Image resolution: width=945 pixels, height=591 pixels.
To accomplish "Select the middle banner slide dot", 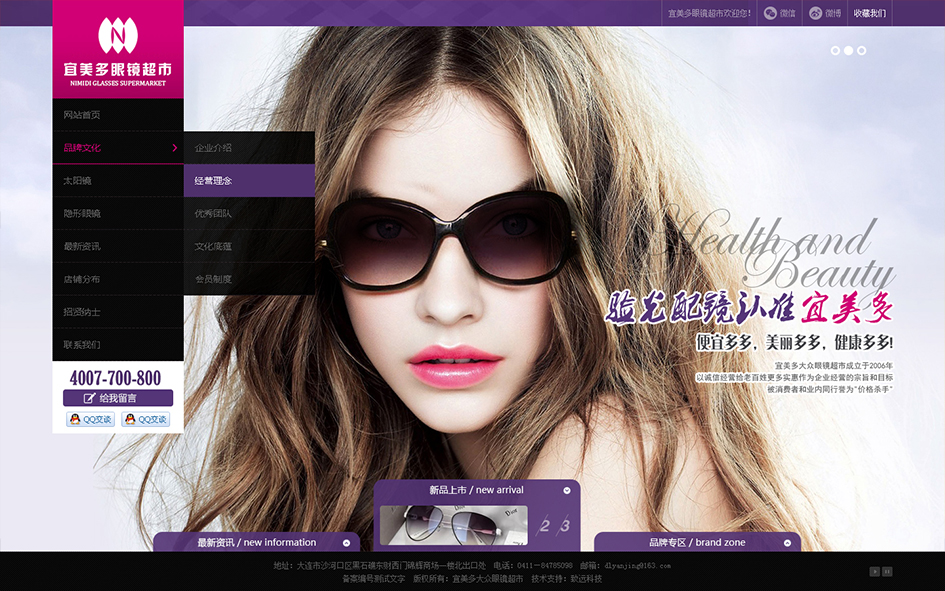I will (849, 50).
